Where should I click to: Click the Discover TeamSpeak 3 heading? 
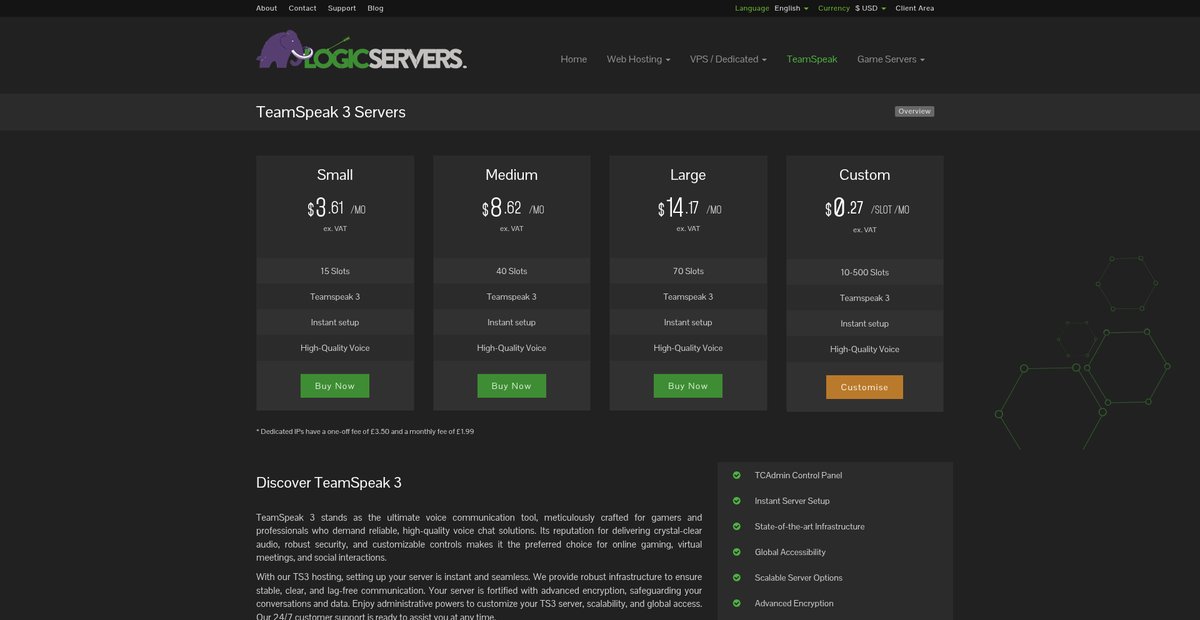pyautogui.click(x=329, y=482)
